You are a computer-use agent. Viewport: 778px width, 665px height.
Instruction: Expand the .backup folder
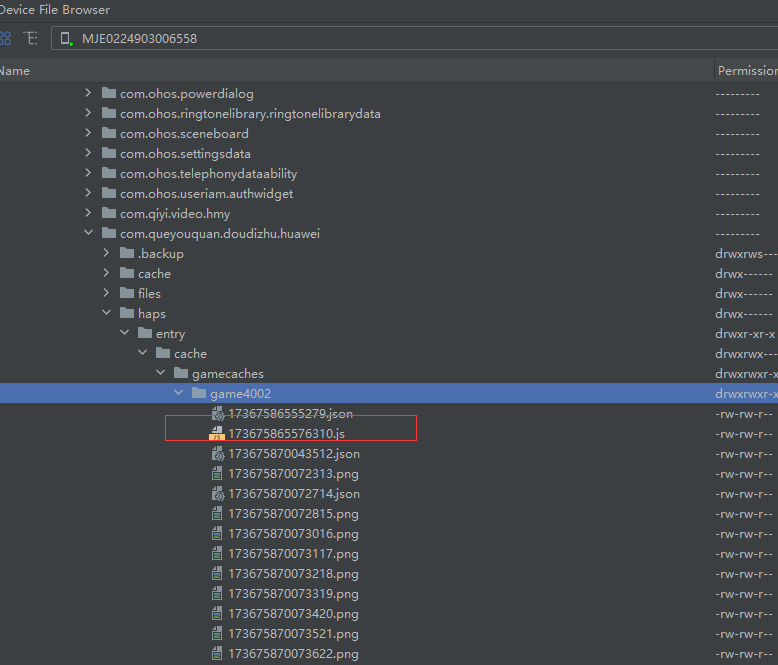click(x=106, y=253)
